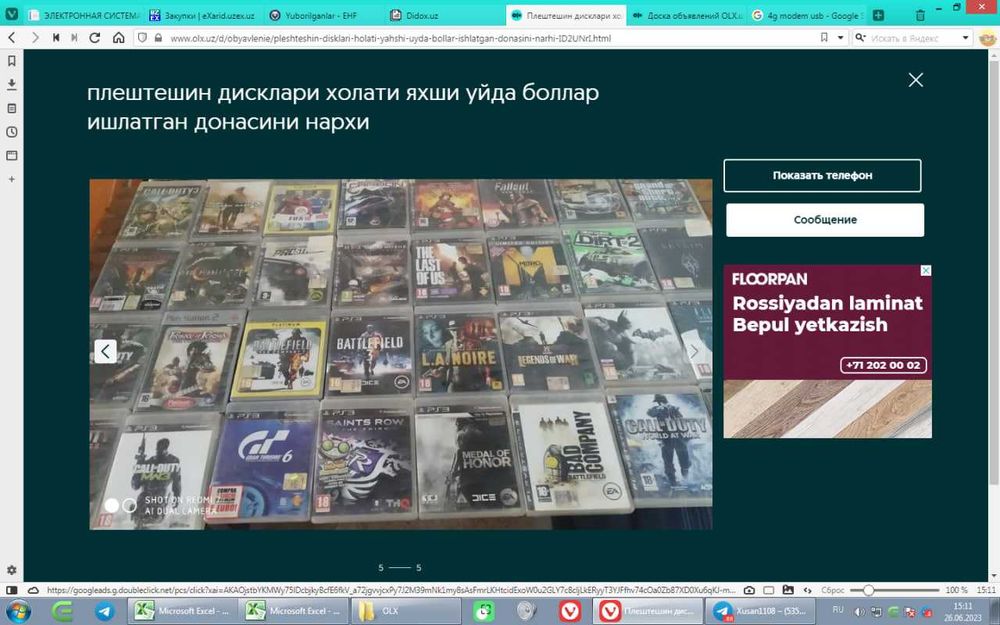1000x625 pixels.
Task: Toggle tab tiling in the status bar
Action: click(769, 591)
